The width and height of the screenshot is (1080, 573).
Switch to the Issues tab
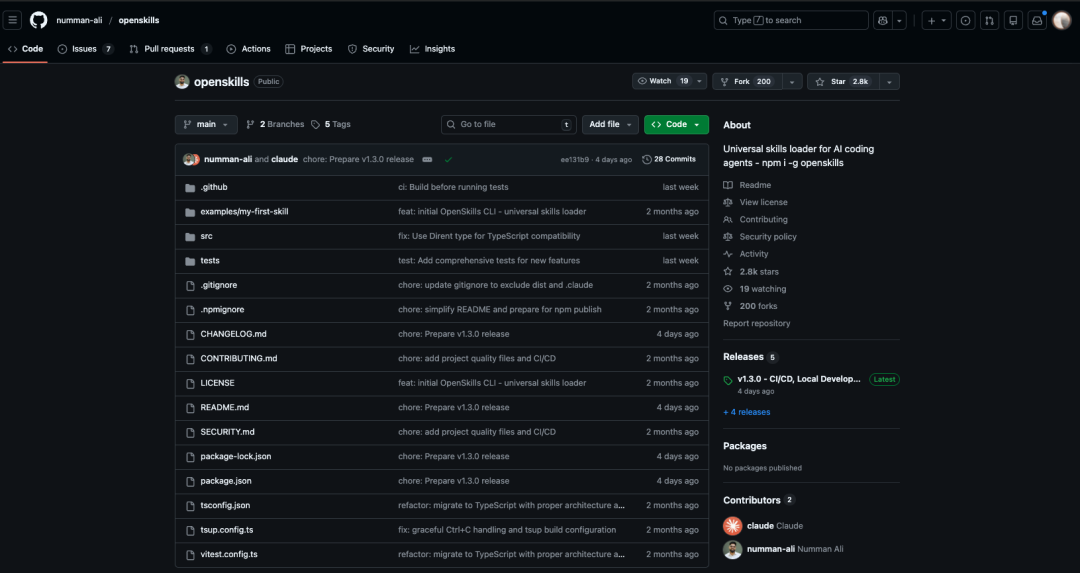pos(85,49)
